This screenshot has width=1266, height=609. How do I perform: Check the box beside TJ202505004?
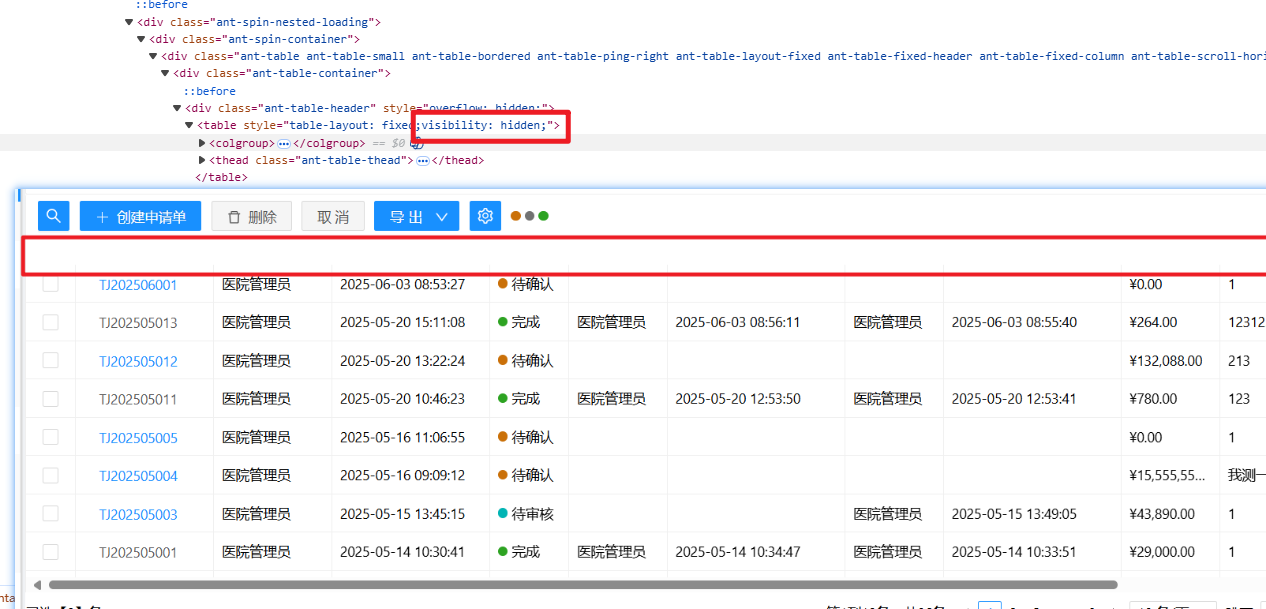pyautogui.click(x=50, y=475)
